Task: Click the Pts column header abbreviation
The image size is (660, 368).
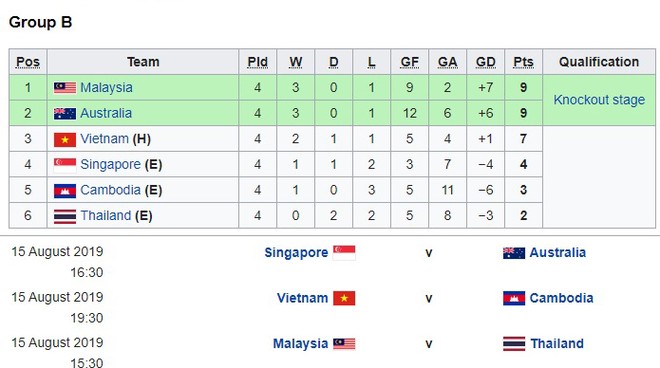Action: click(523, 62)
